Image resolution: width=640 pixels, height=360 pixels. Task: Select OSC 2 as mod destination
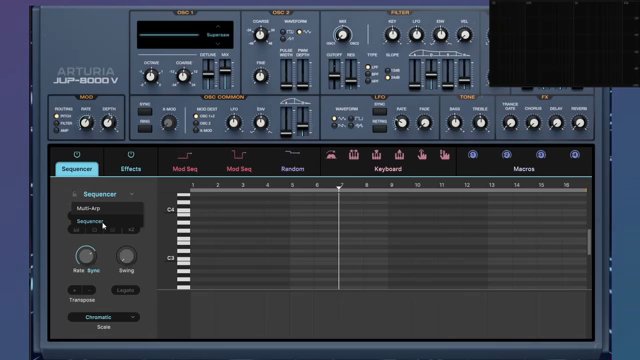tap(196, 123)
